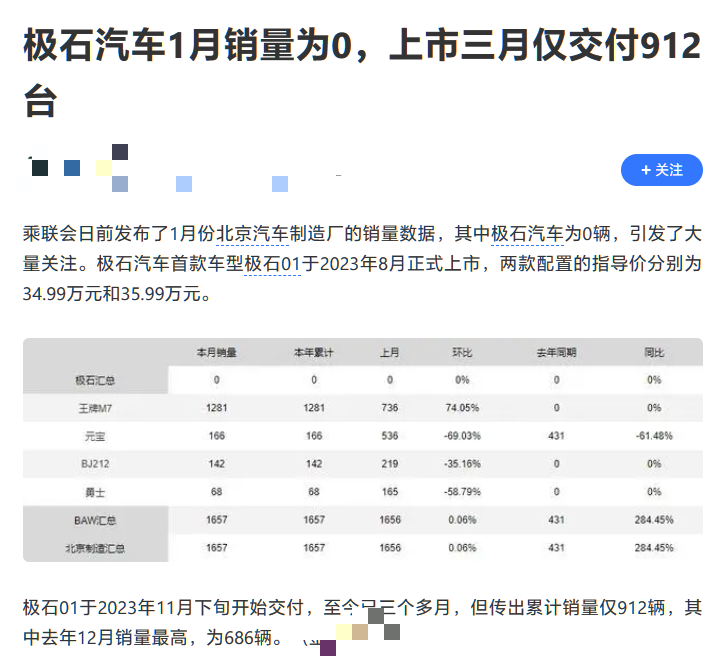
Task: Open the 北京汽车 underlined link
Action: click(252, 234)
